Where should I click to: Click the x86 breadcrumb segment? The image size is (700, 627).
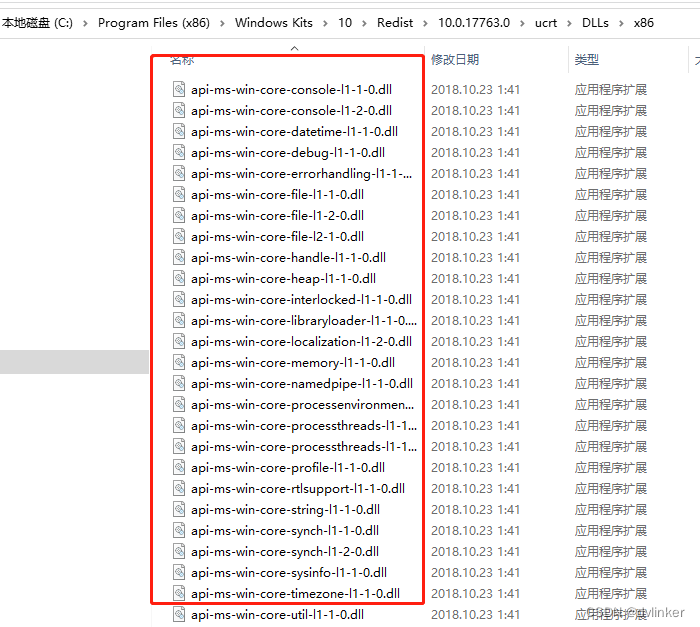[x=643, y=23]
